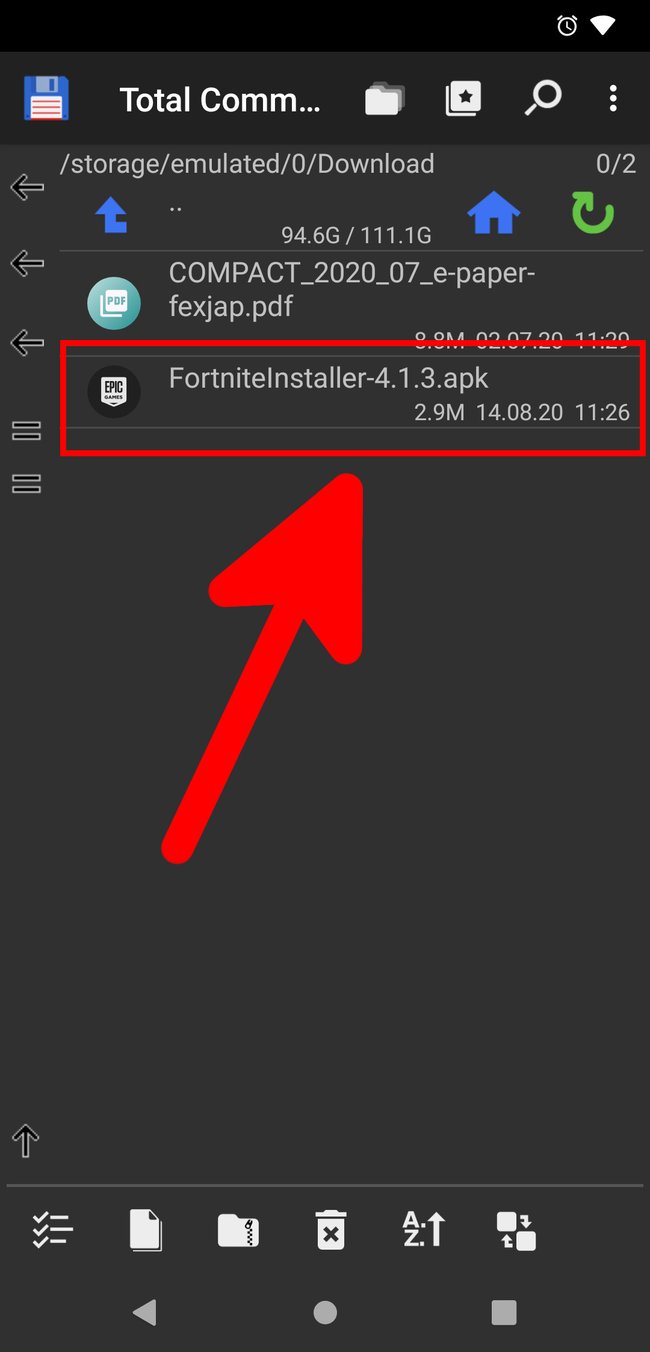The width and height of the screenshot is (650, 1352).
Task: Tap the green refresh icon
Action: click(593, 213)
